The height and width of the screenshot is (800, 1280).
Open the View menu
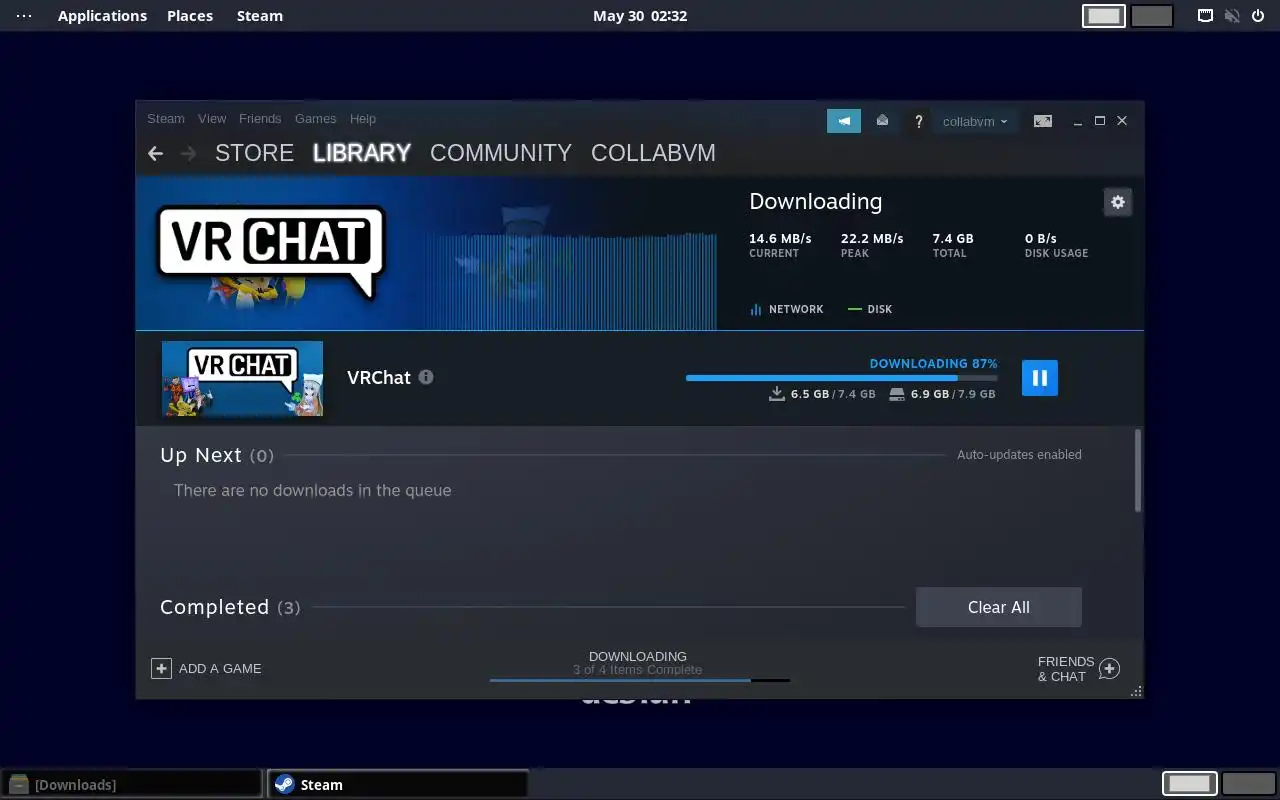pos(212,119)
